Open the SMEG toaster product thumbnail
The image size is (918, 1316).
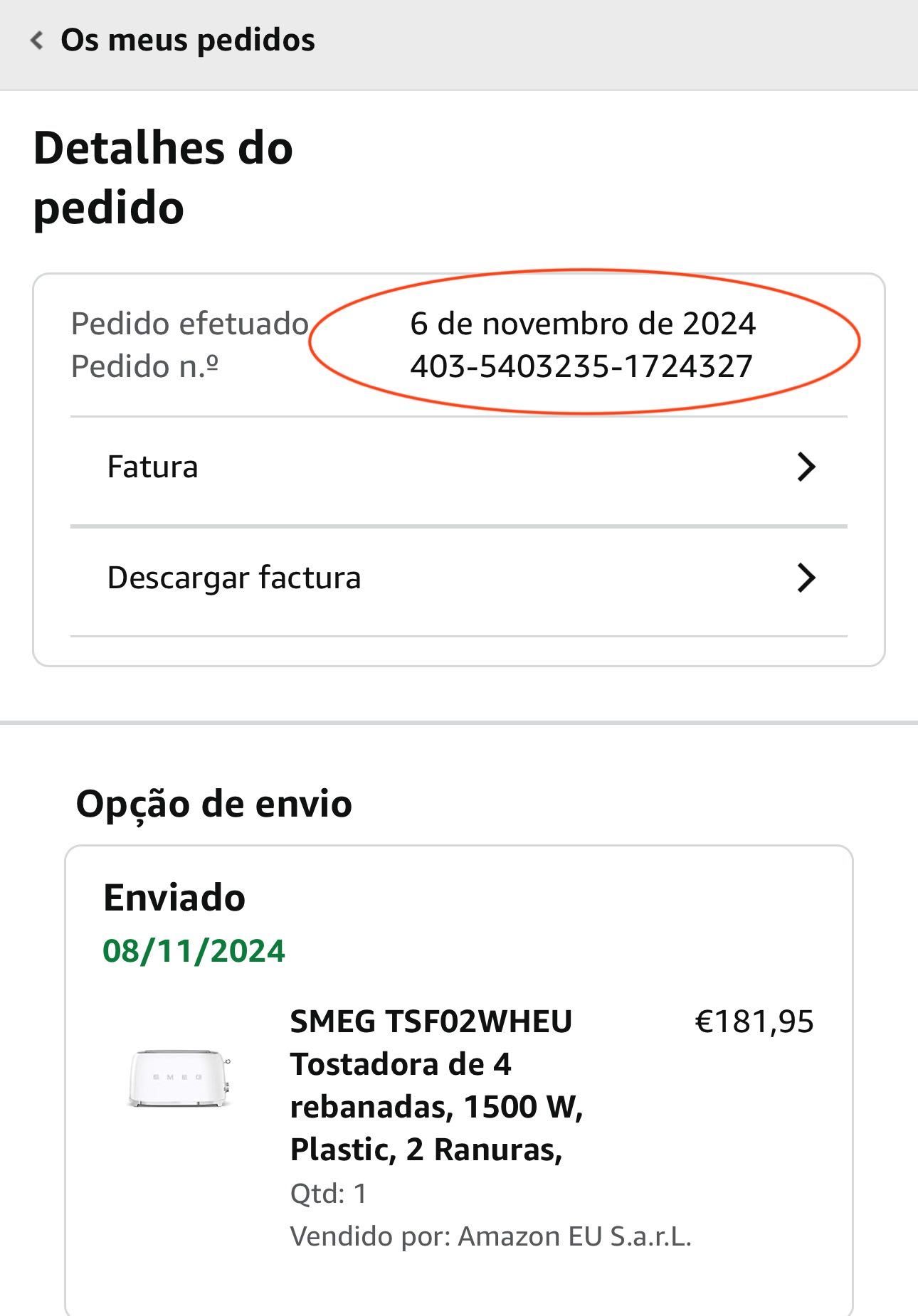pyautogui.click(x=179, y=1078)
